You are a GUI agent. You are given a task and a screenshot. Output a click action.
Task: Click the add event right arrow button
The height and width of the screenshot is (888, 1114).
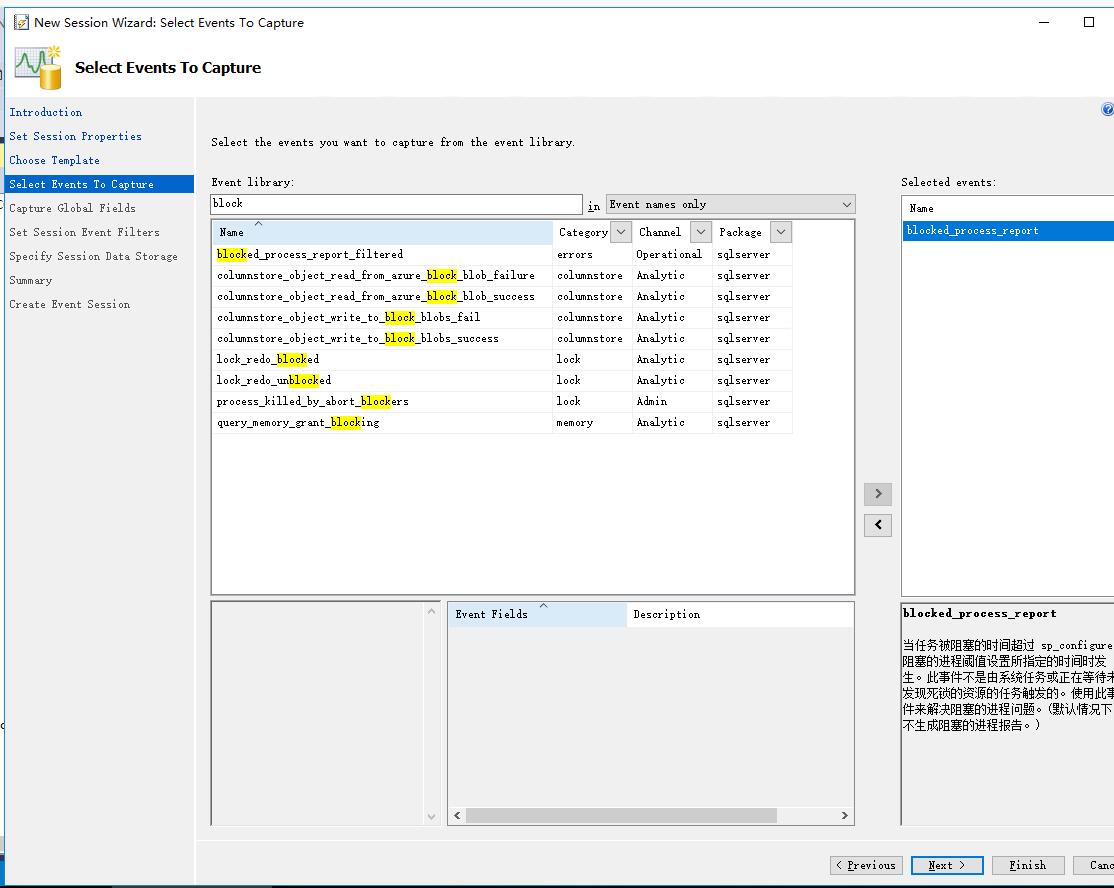[x=878, y=494]
